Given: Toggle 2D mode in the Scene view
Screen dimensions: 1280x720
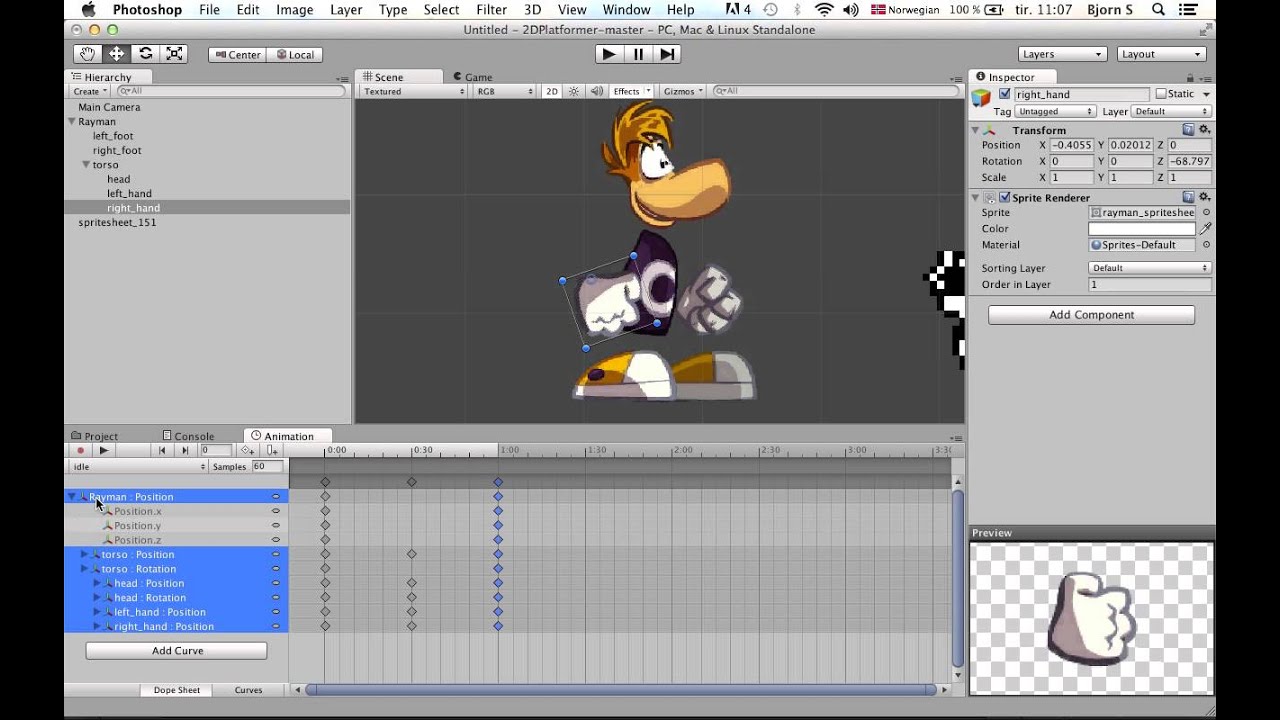Looking at the screenshot, I should click(x=551, y=90).
